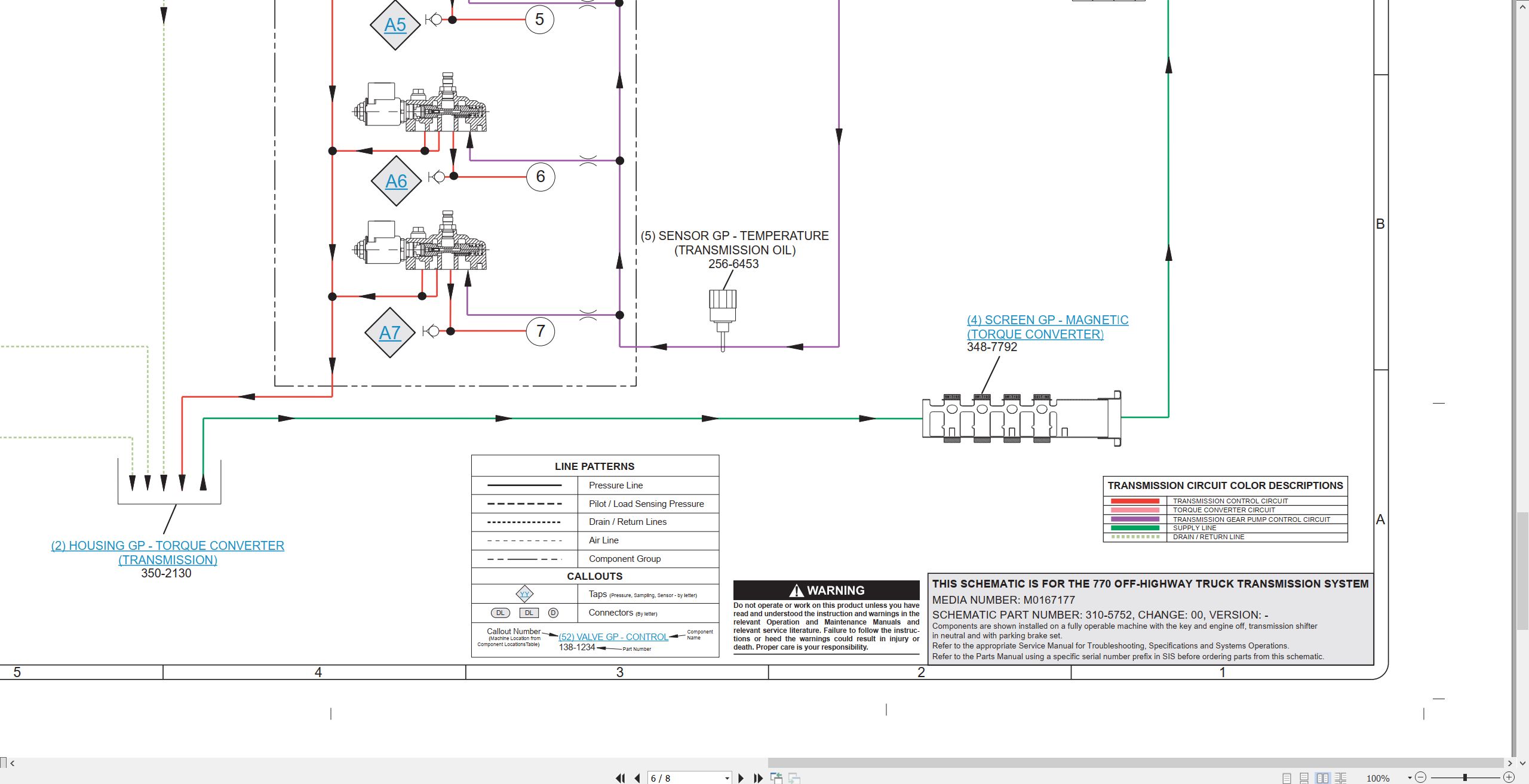Click the Pressure Line legend row

point(595,485)
